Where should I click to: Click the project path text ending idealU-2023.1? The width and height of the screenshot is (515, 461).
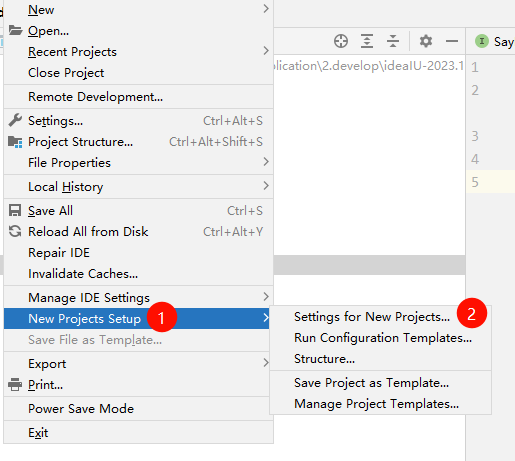pyautogui.click(x=369, y=66)
